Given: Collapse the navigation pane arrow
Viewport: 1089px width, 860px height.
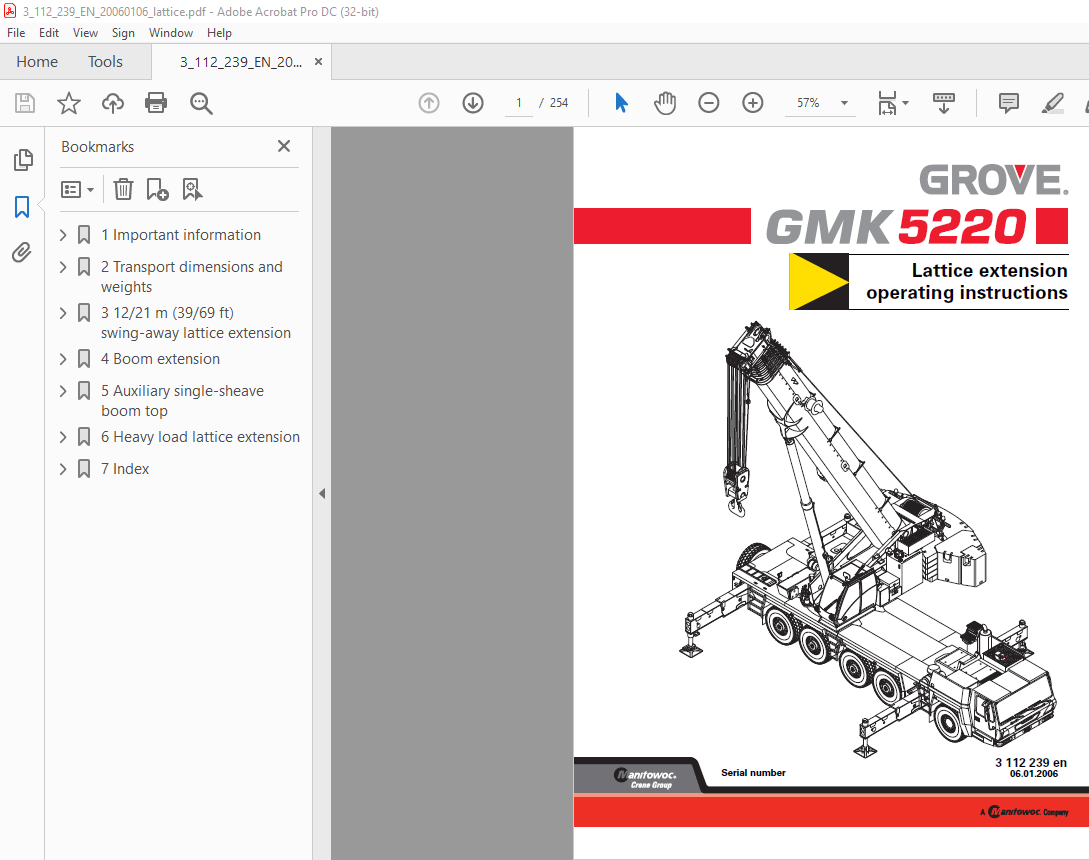Looking at the screenshot, I should click(322, 493).
